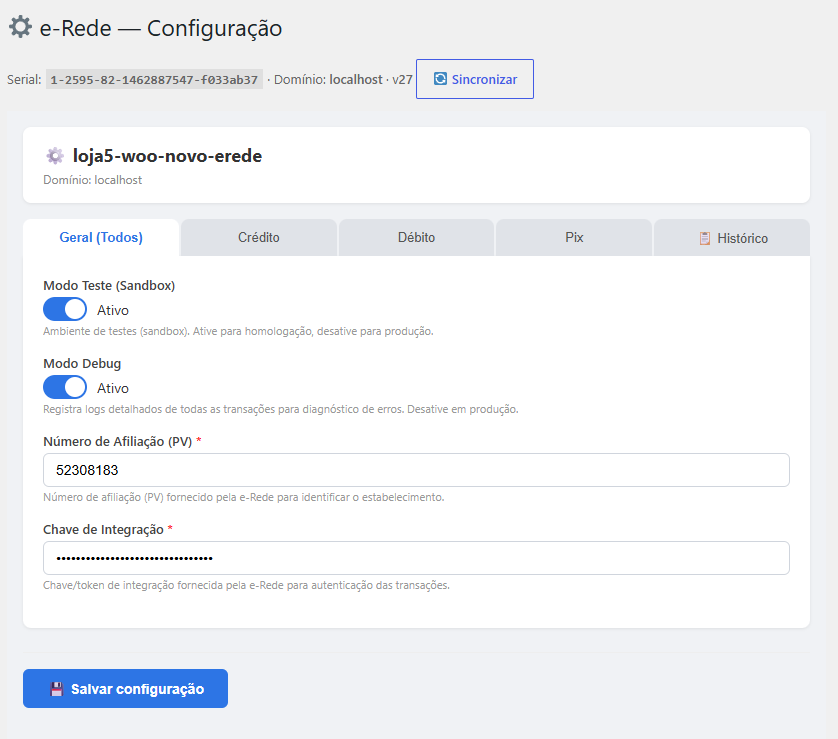Focus the Número de Afiliação (PV) field

point(416,470)
